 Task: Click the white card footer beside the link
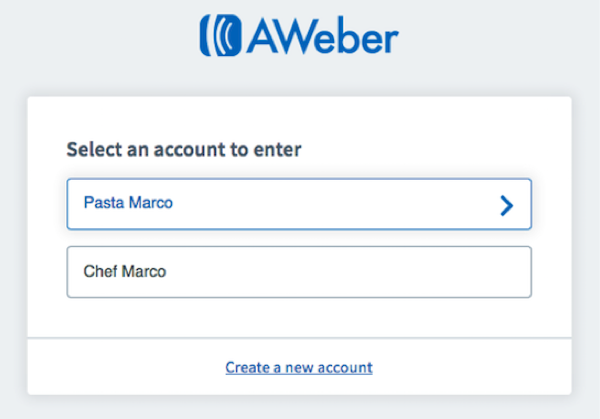pos(471,367)
